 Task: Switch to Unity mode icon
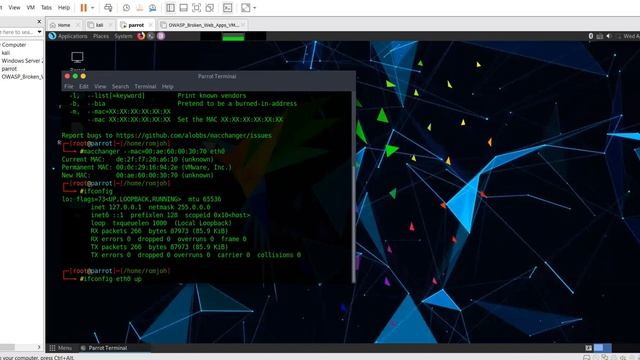coord(210,8)
